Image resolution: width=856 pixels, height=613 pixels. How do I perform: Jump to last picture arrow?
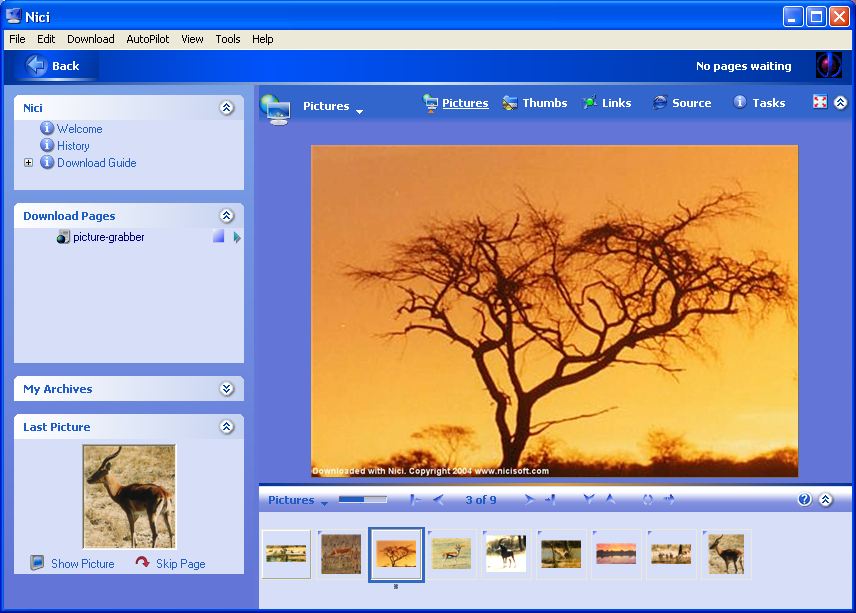(550, 499)
